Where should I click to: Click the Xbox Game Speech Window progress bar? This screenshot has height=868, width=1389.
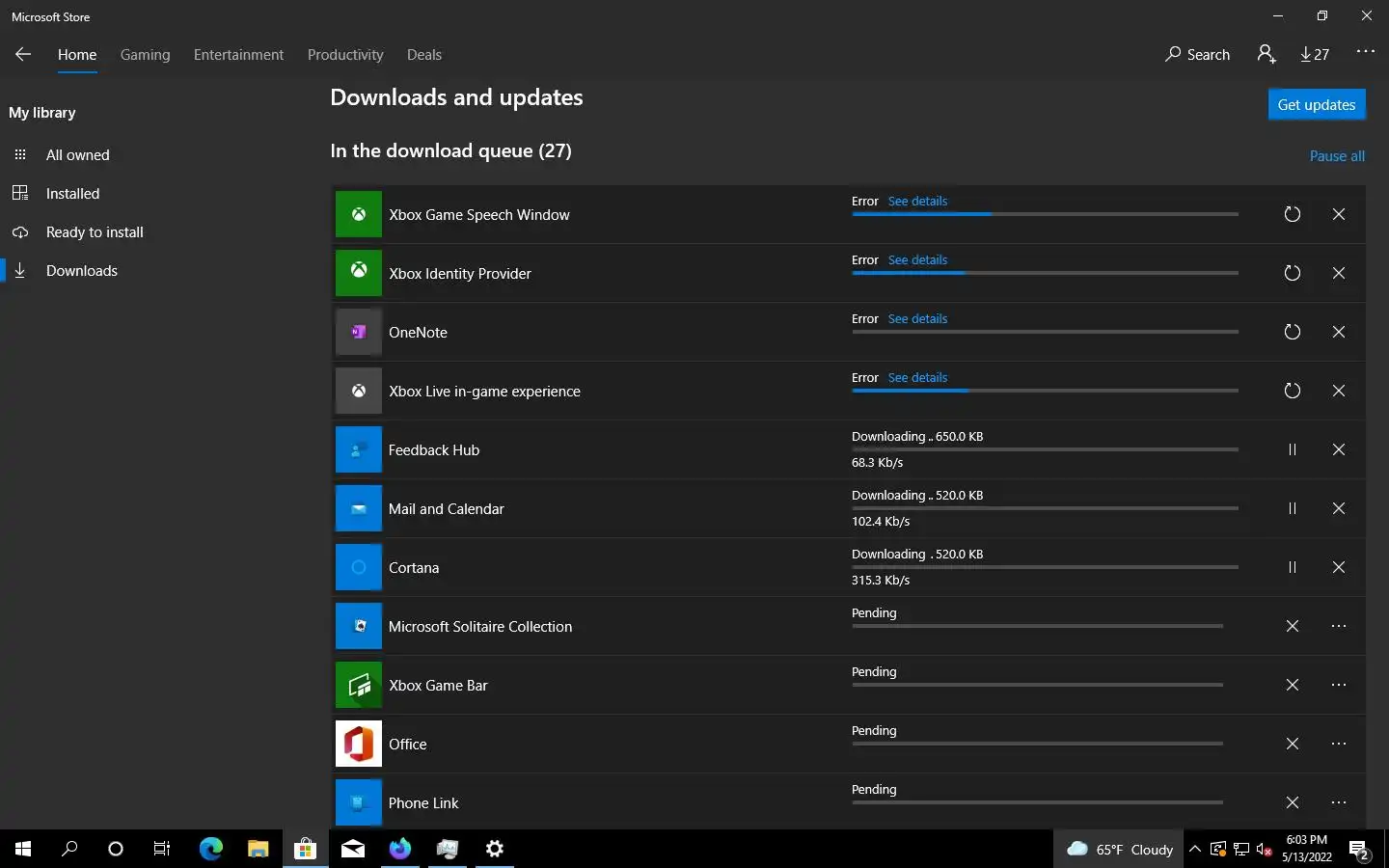[x=1045, y=214]
